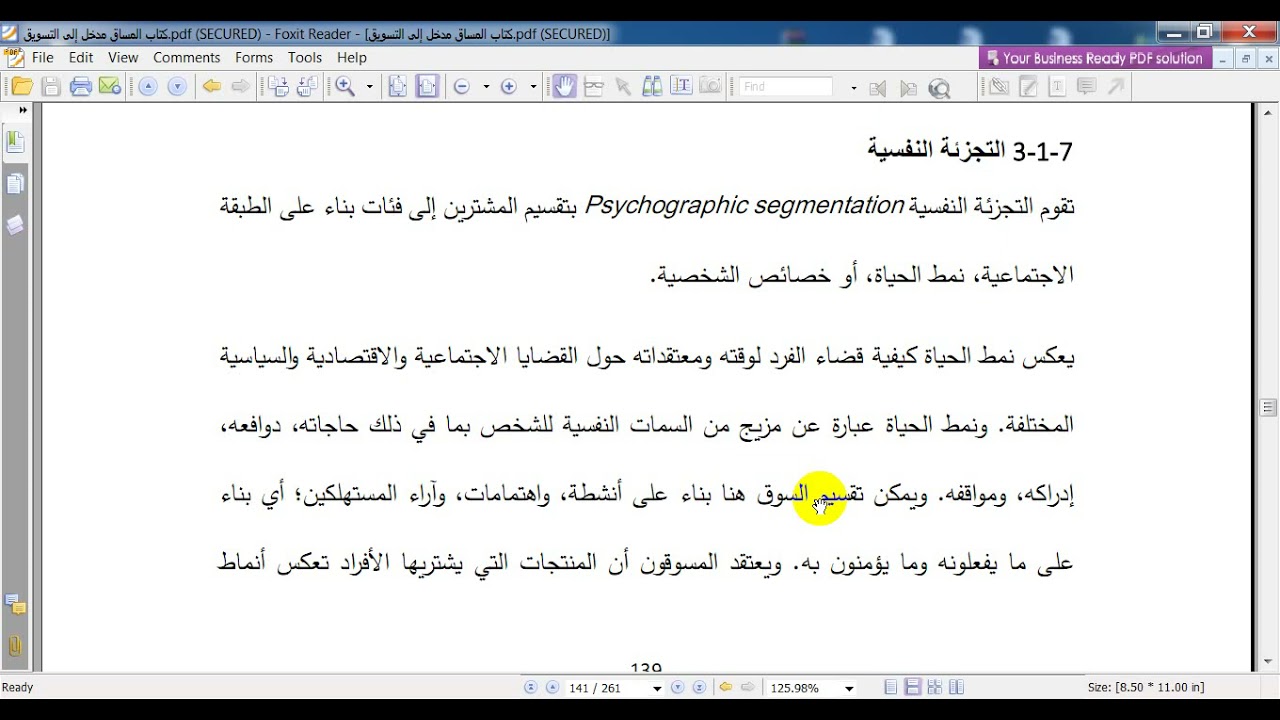The height and width of the screenshot is (720, 1280).
Task: Click the Size: [8.50 * 11.00 in] status text
Action: [x=1146, y=688]
